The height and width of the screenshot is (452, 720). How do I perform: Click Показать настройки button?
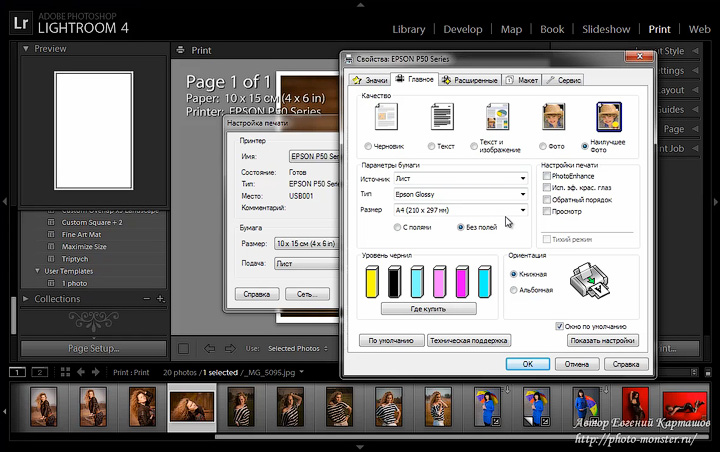pyautogui.click(x=602, y=340)
